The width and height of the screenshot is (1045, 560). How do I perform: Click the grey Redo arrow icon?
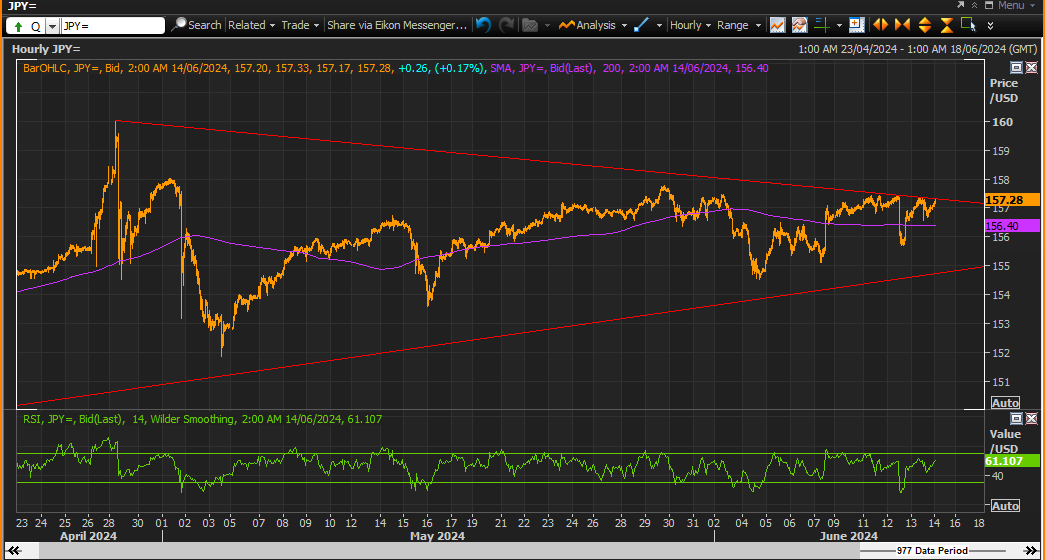pyautogui.click(x=507, y=25)
